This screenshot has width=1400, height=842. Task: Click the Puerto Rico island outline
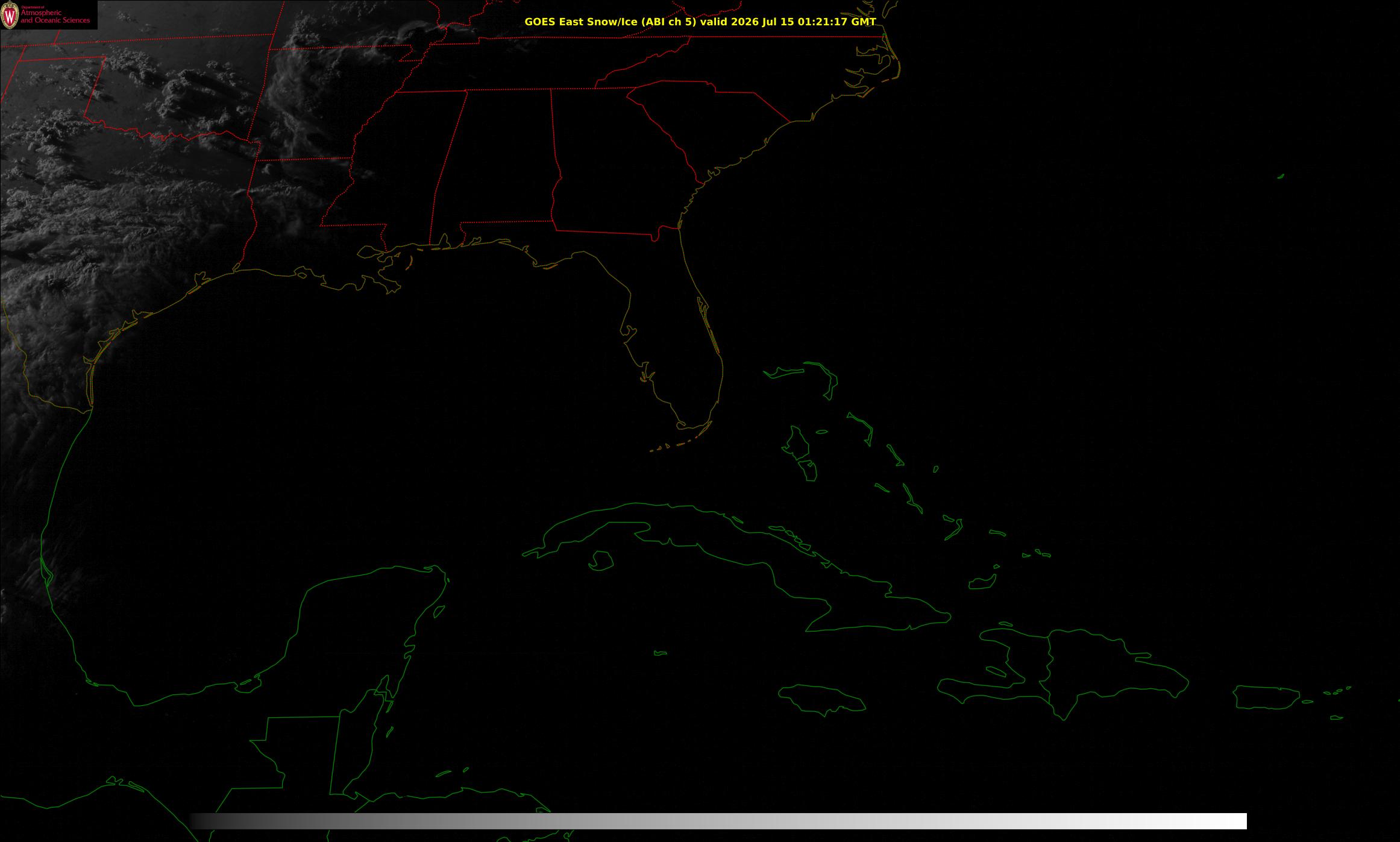(1266, 697)
